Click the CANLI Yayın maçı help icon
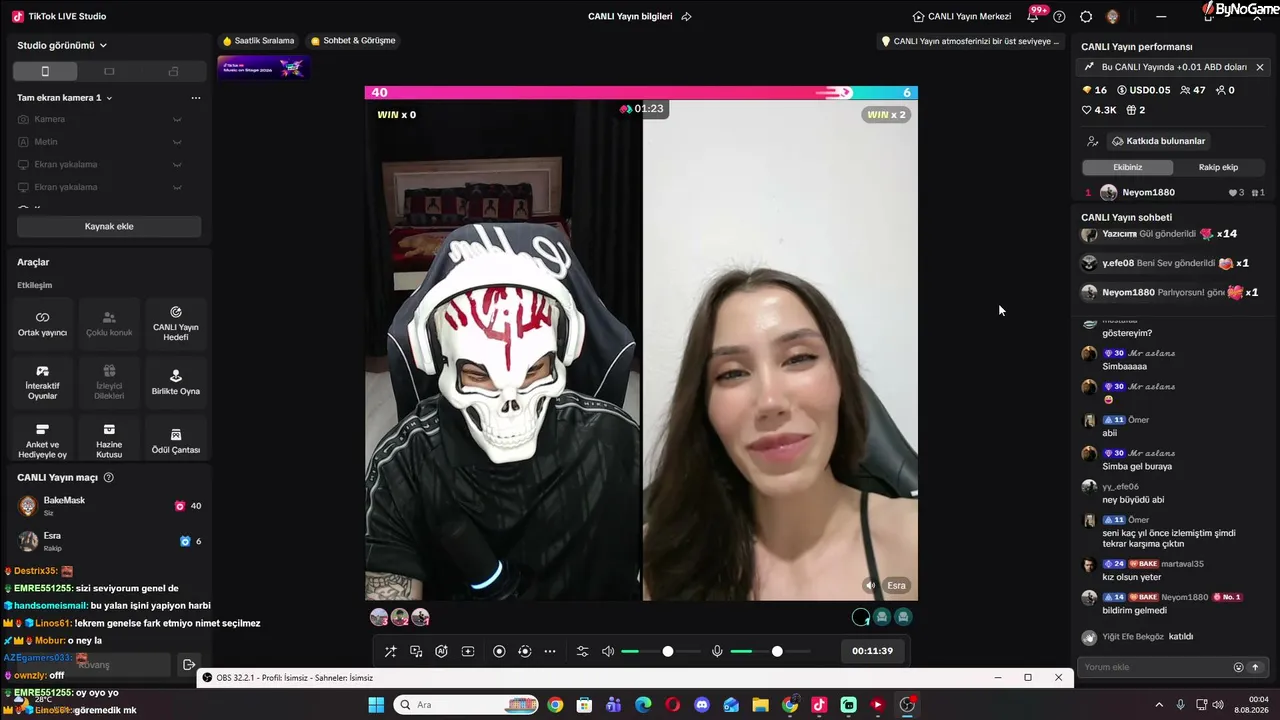The height and width of the screenshot is (720, 1280). pyautogui.click(x=109, y=478)
